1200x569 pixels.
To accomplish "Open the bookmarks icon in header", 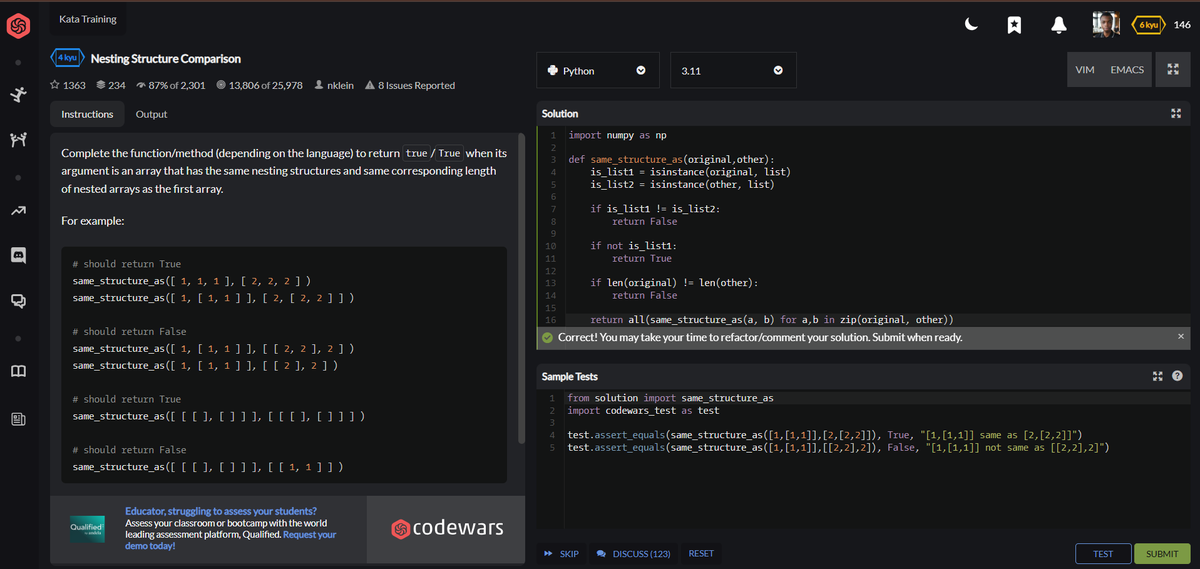I will 1013,26.
